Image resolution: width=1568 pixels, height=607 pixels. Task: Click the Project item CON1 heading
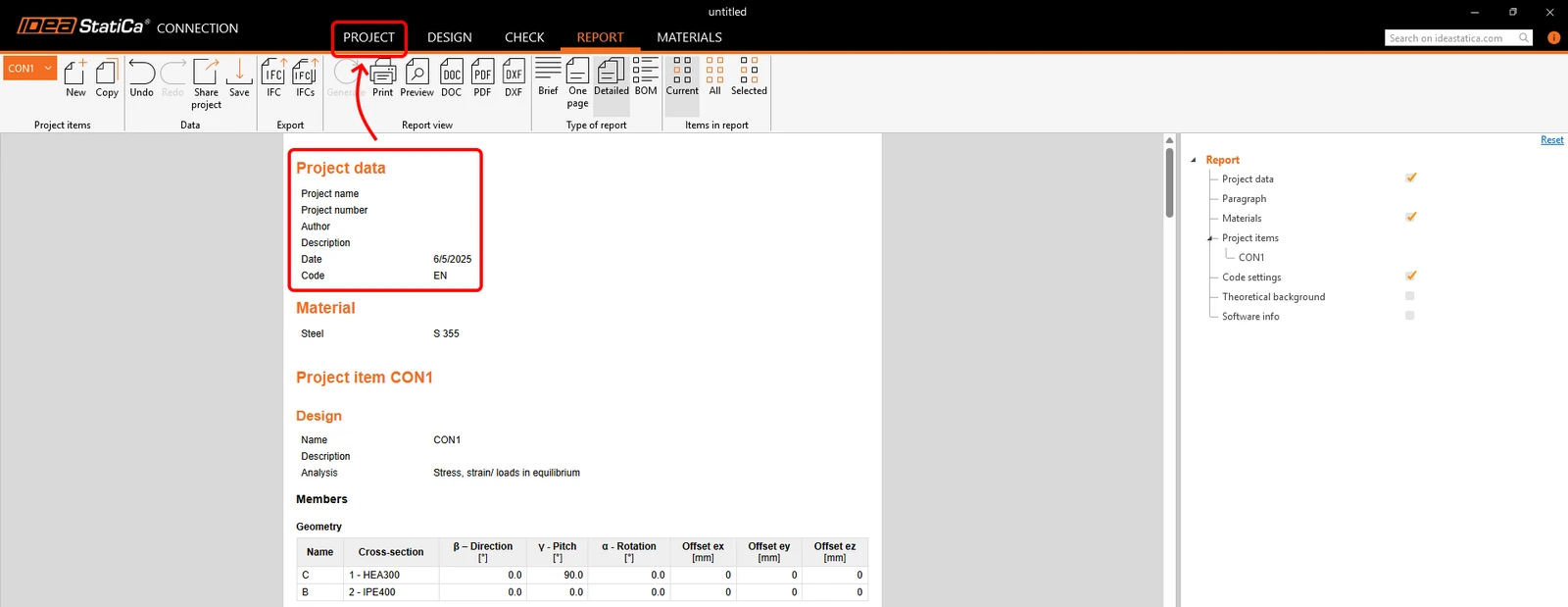(365, 378)
